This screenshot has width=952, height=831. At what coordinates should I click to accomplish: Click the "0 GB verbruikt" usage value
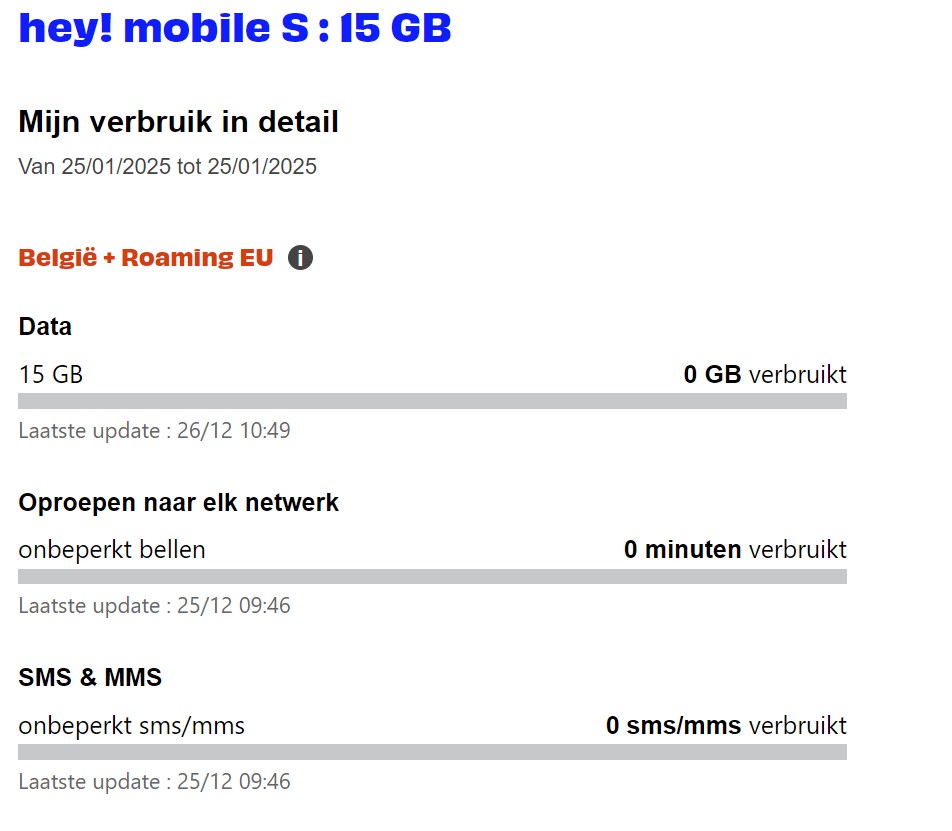pos(764,375)
